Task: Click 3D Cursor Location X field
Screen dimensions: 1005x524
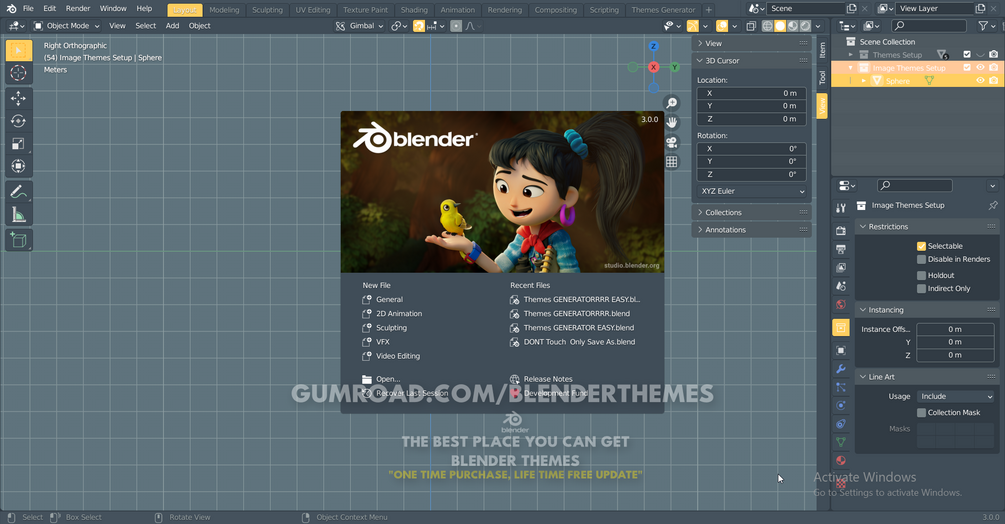Action: point(752,94)
